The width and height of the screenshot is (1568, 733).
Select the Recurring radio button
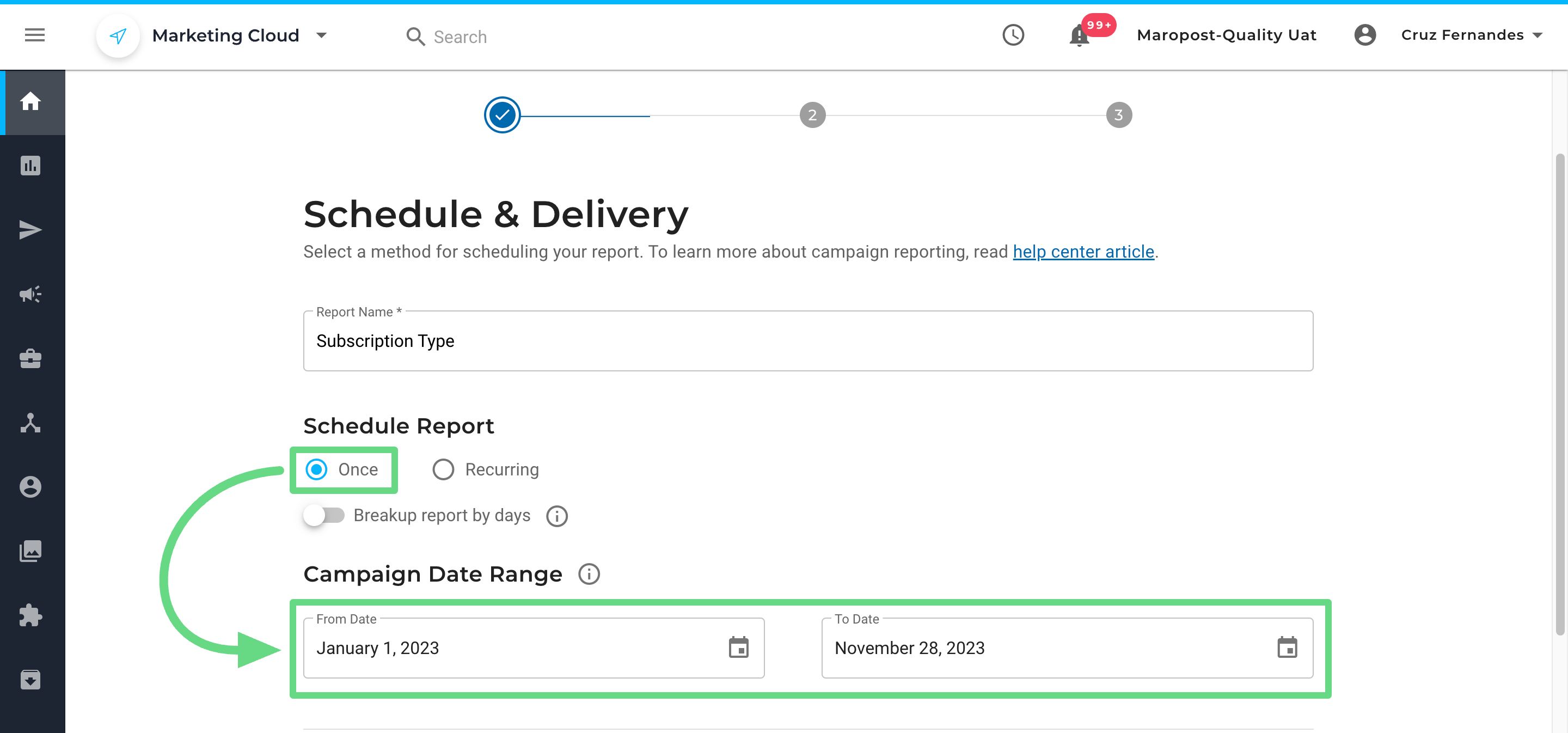click(x=443, y=469)
